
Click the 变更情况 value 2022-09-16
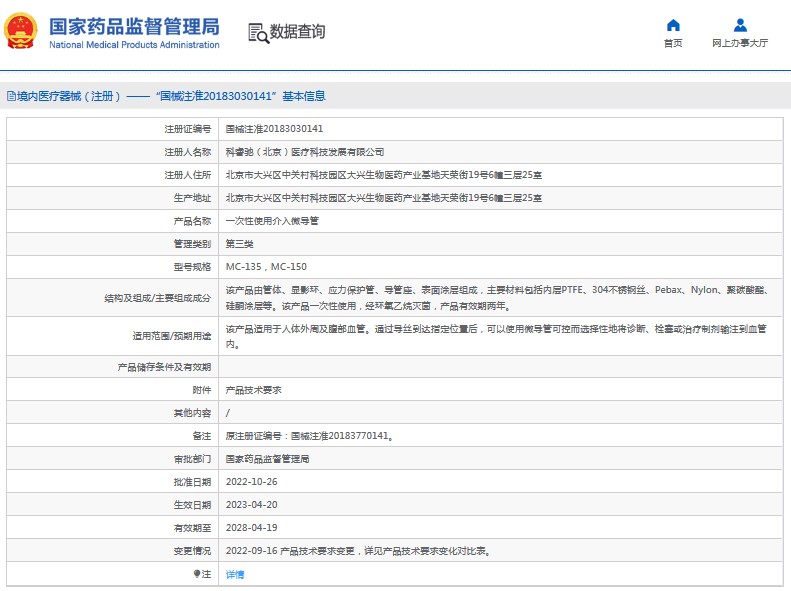coord(358,551)
